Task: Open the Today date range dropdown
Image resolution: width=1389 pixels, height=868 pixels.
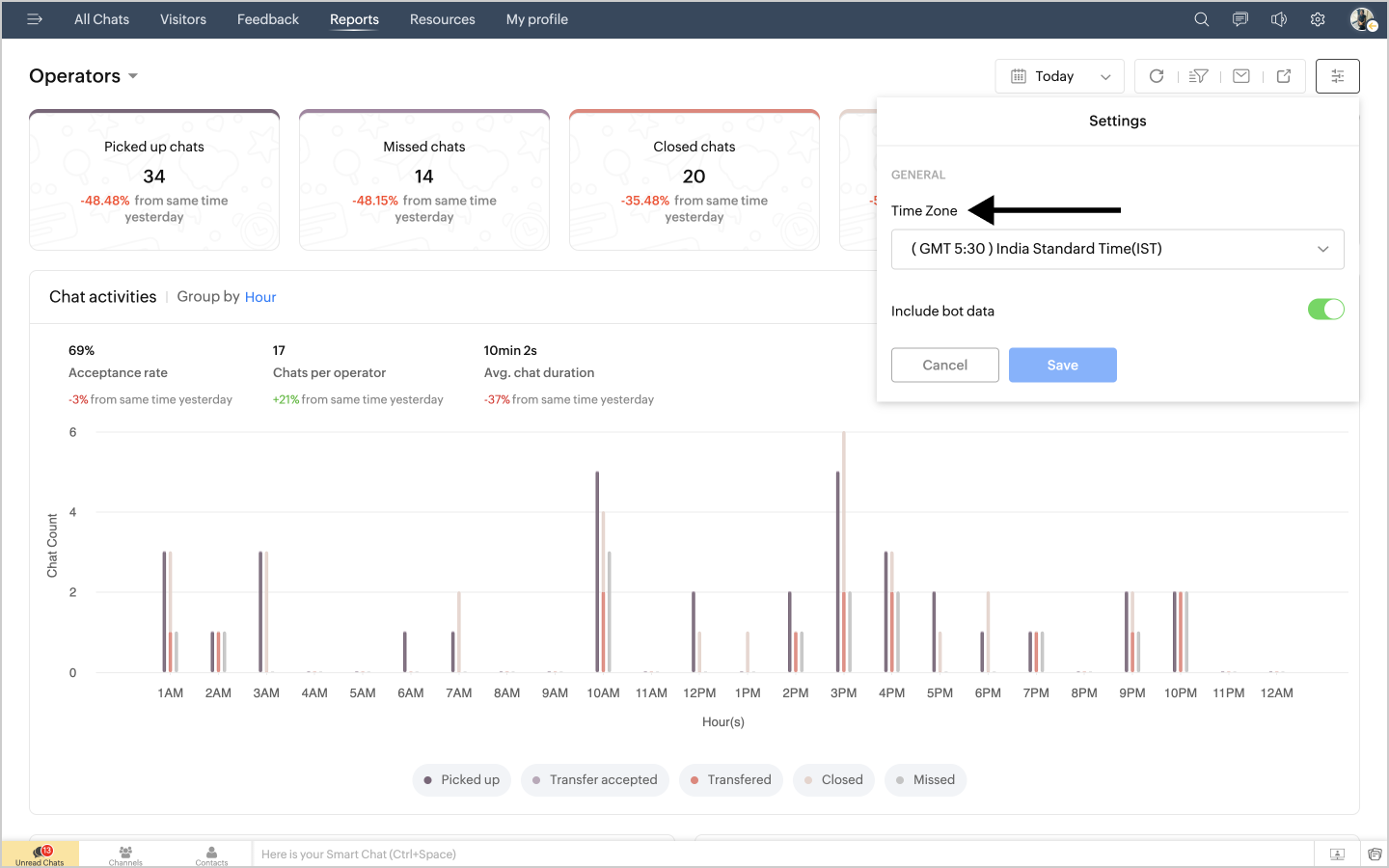Action: (x=1059, y=76)
